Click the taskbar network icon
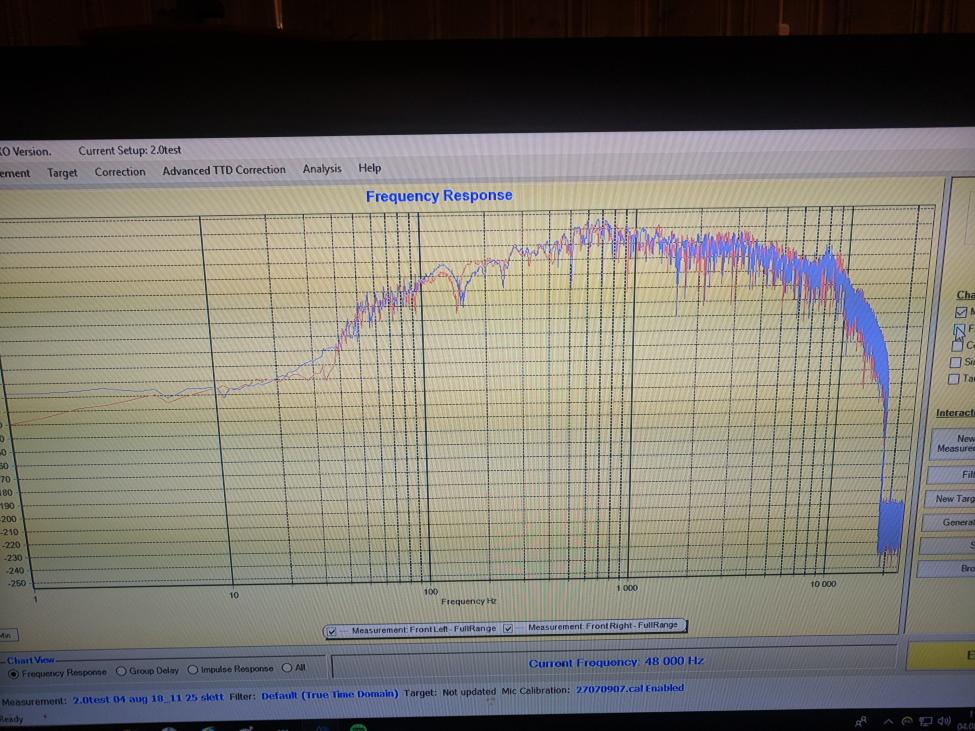This screenshot has height=731, width=975. click(x=926, y=722)
